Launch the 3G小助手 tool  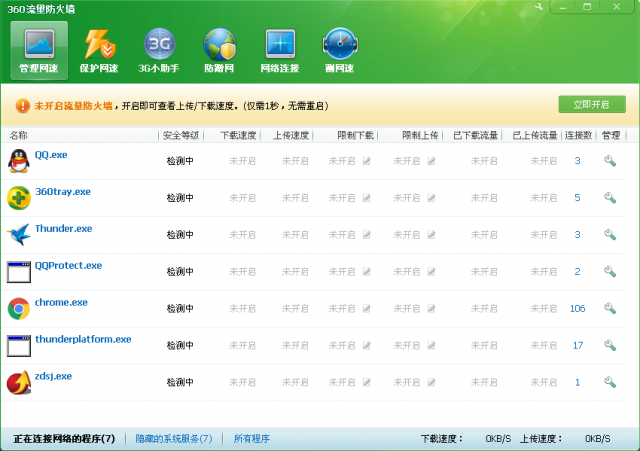pos(159,52)
